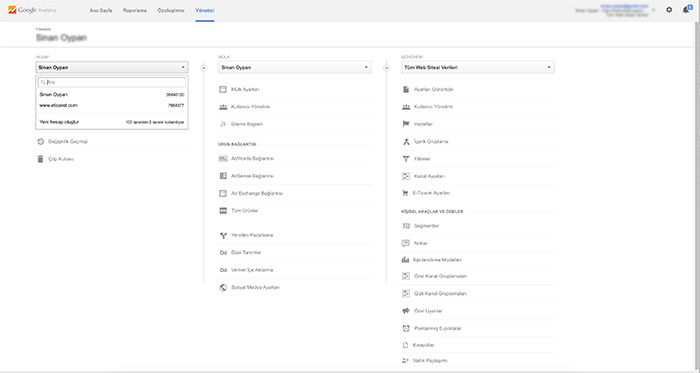Open Değişiklik Geçmişi history
Viewport: 700px width, 373px height.
(62, 141)
